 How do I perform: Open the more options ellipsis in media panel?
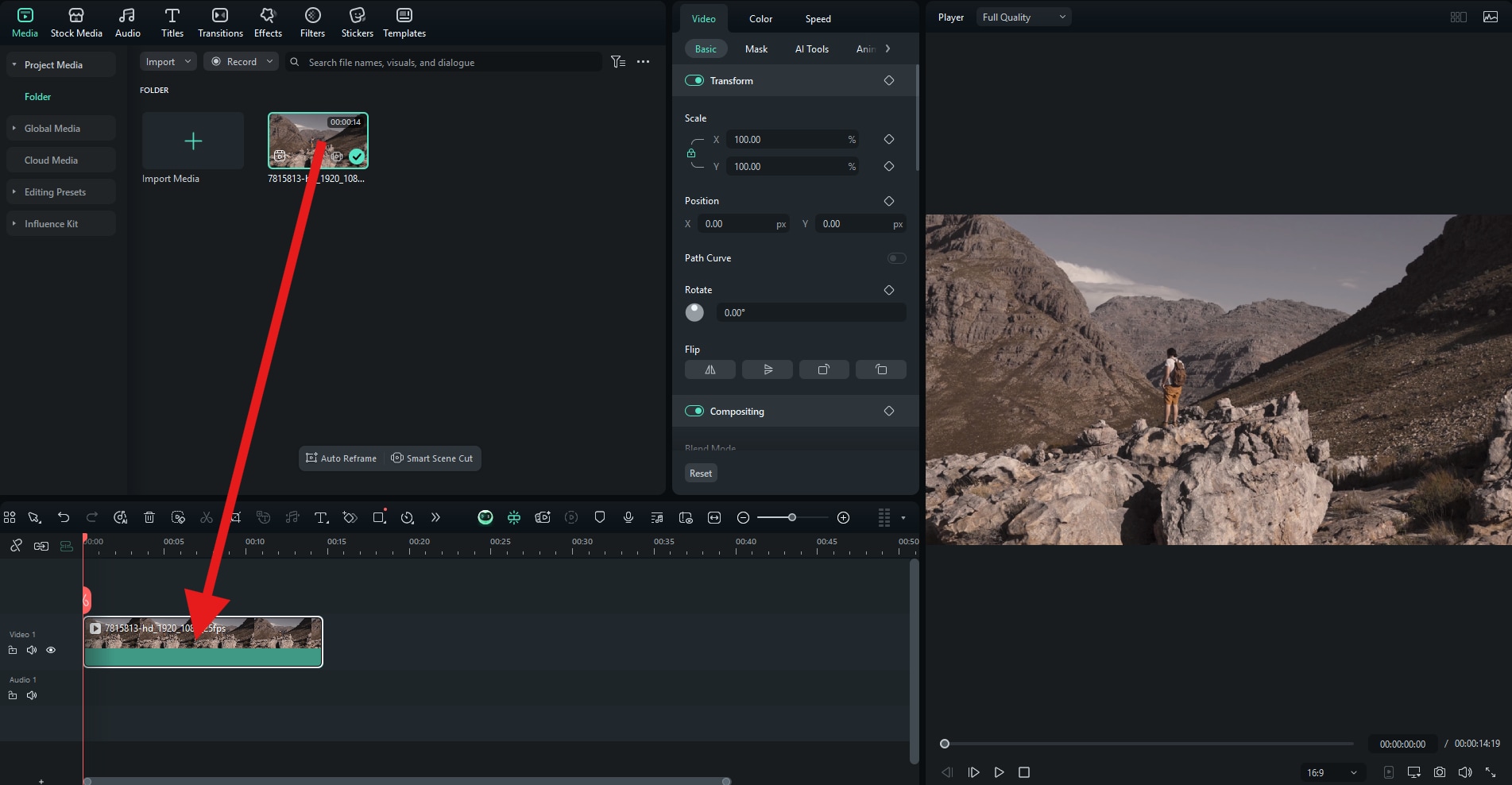tap(644, 62)
